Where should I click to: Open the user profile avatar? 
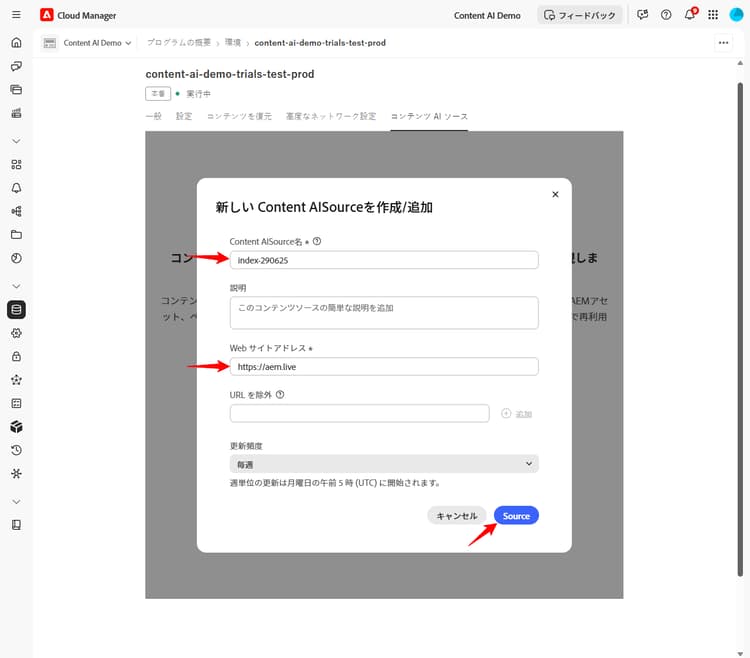pyautogui.click(x=736, y=15)
